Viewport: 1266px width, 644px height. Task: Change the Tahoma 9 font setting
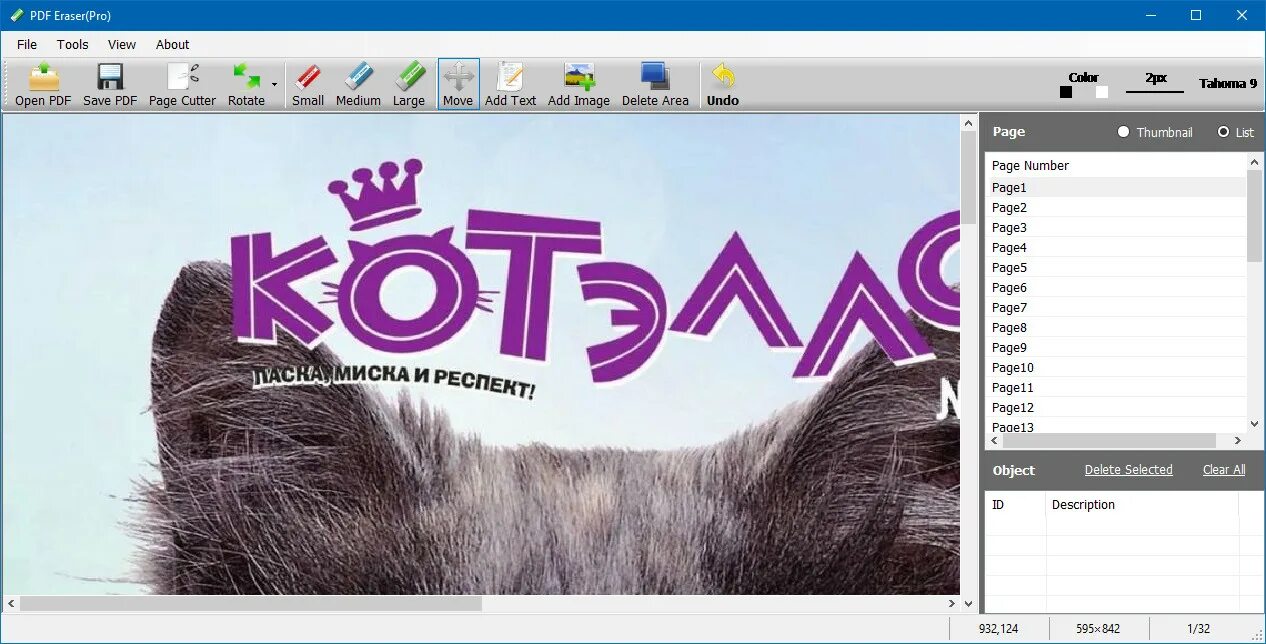click(1228, 83)
